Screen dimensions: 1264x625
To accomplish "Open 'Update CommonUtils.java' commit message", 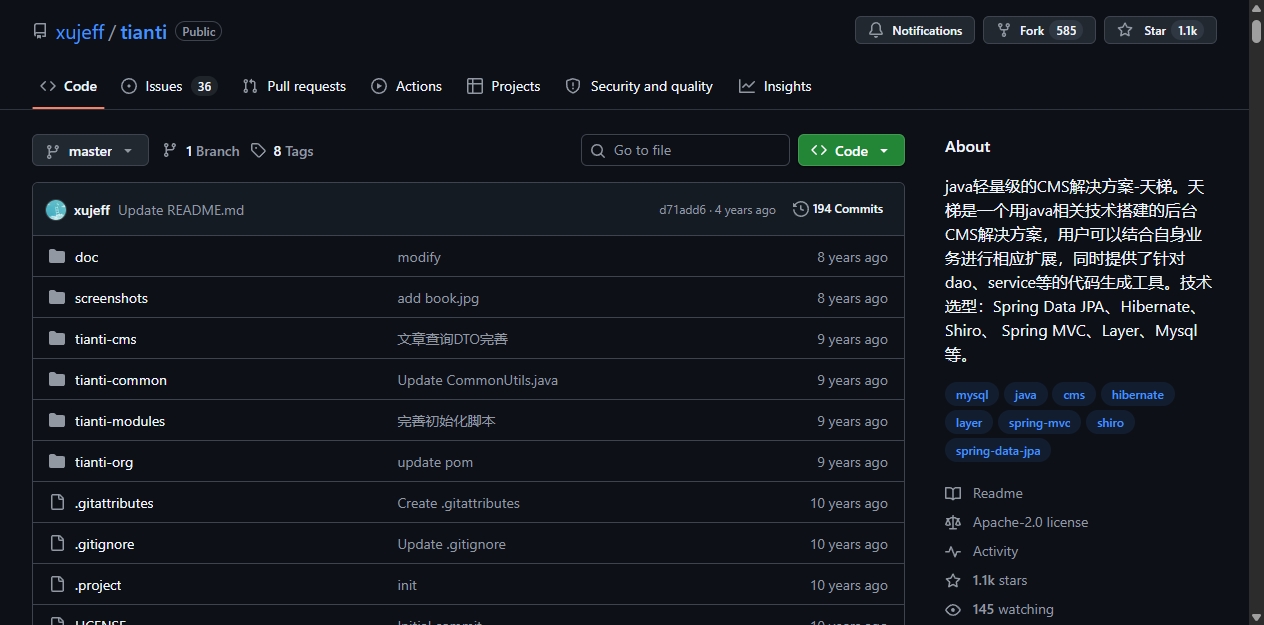I will [x=478, y=380].
